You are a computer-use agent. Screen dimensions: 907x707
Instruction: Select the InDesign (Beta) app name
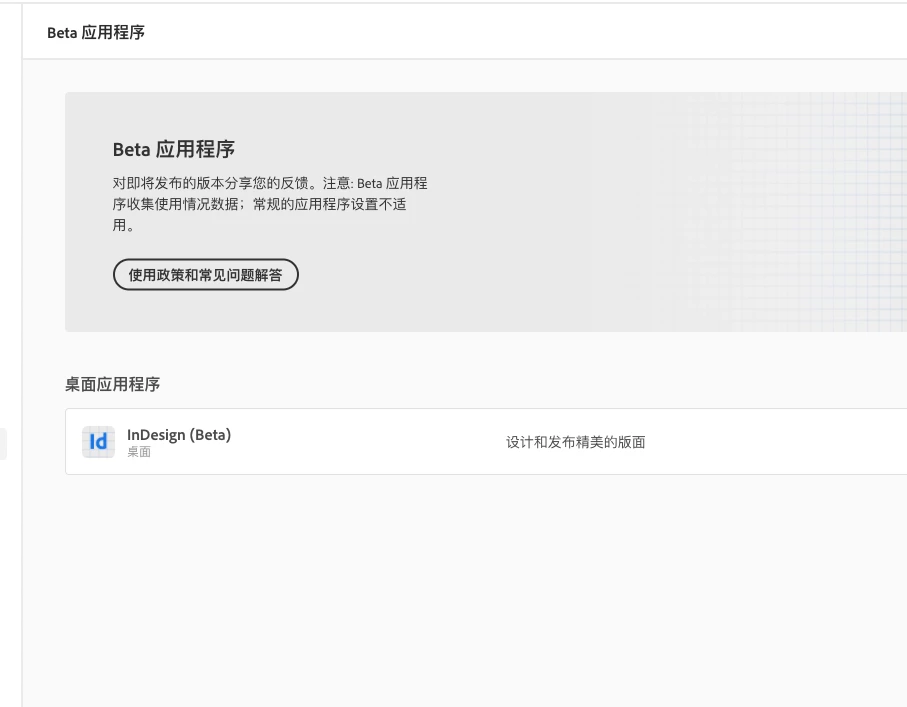[179, 435]
